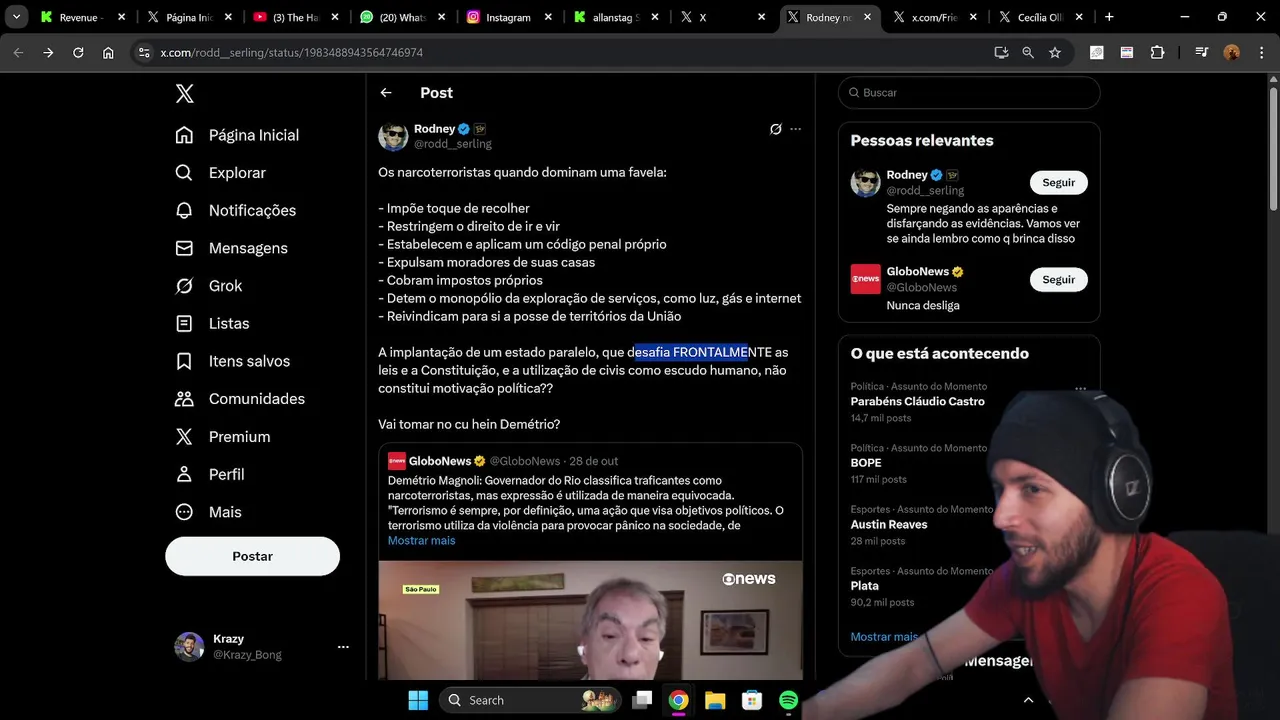Open Microsoft Store from taskbar

[x=752, y=700]
